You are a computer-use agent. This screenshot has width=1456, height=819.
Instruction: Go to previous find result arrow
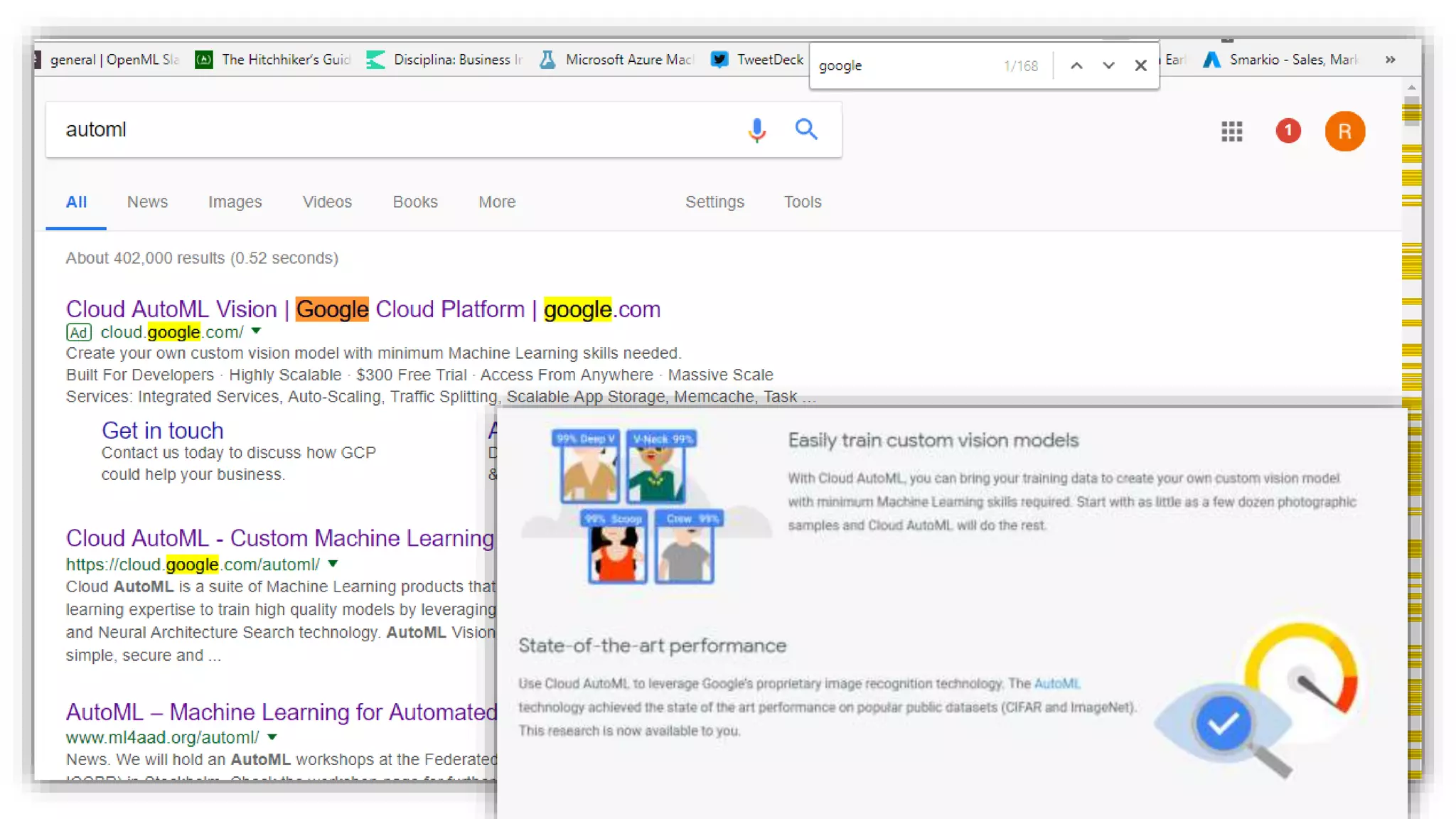click(x=1076, y=65)
